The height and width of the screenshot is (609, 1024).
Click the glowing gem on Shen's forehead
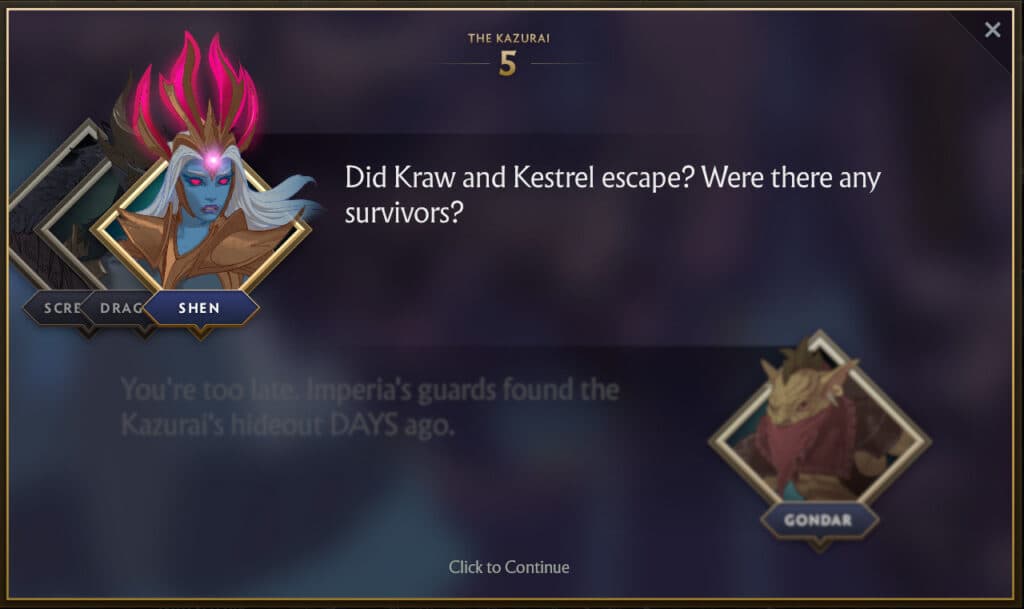212,159
